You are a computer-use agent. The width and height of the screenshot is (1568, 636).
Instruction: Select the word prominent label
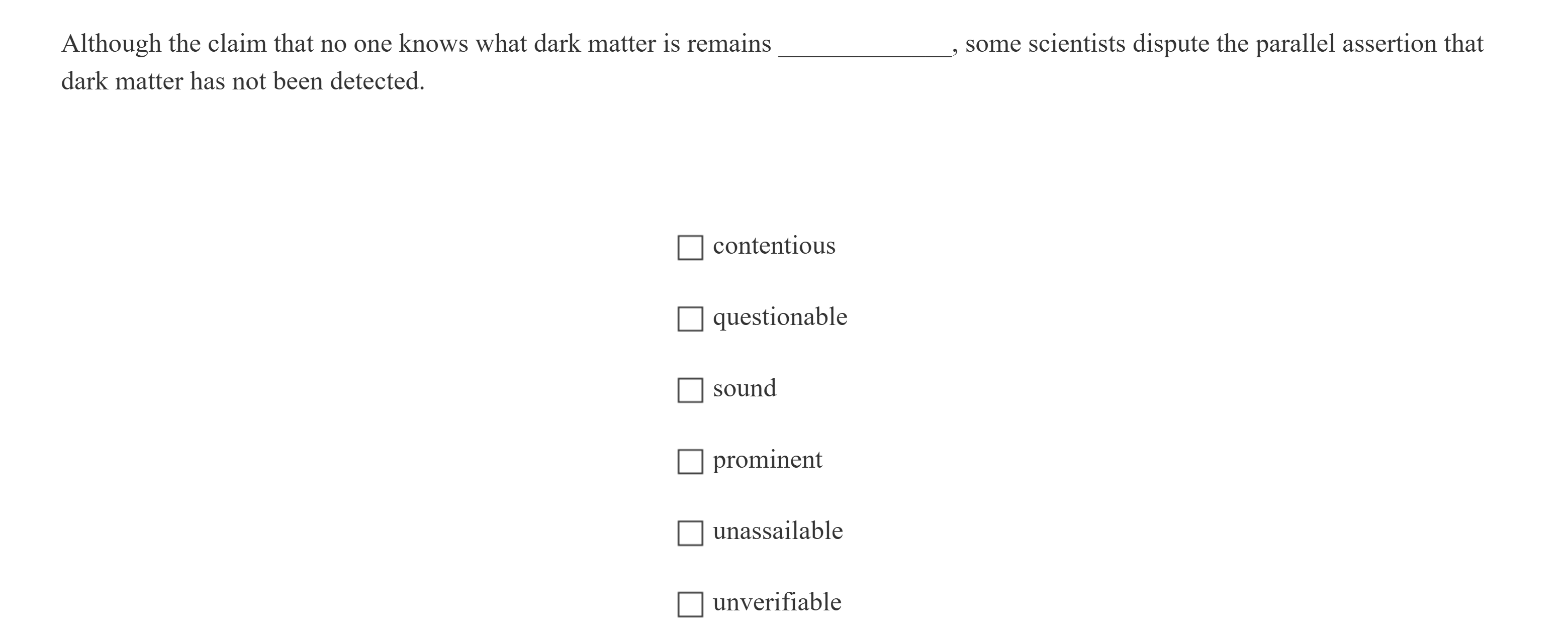coord(767,460)
